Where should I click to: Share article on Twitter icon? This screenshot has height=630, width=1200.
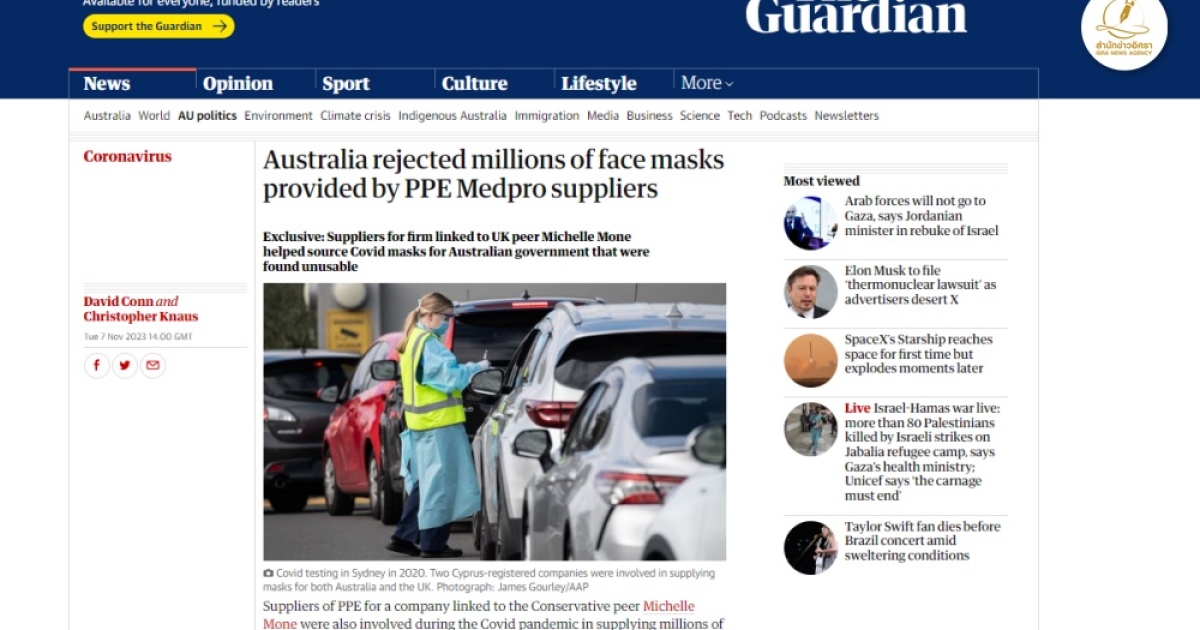[125, 366]
